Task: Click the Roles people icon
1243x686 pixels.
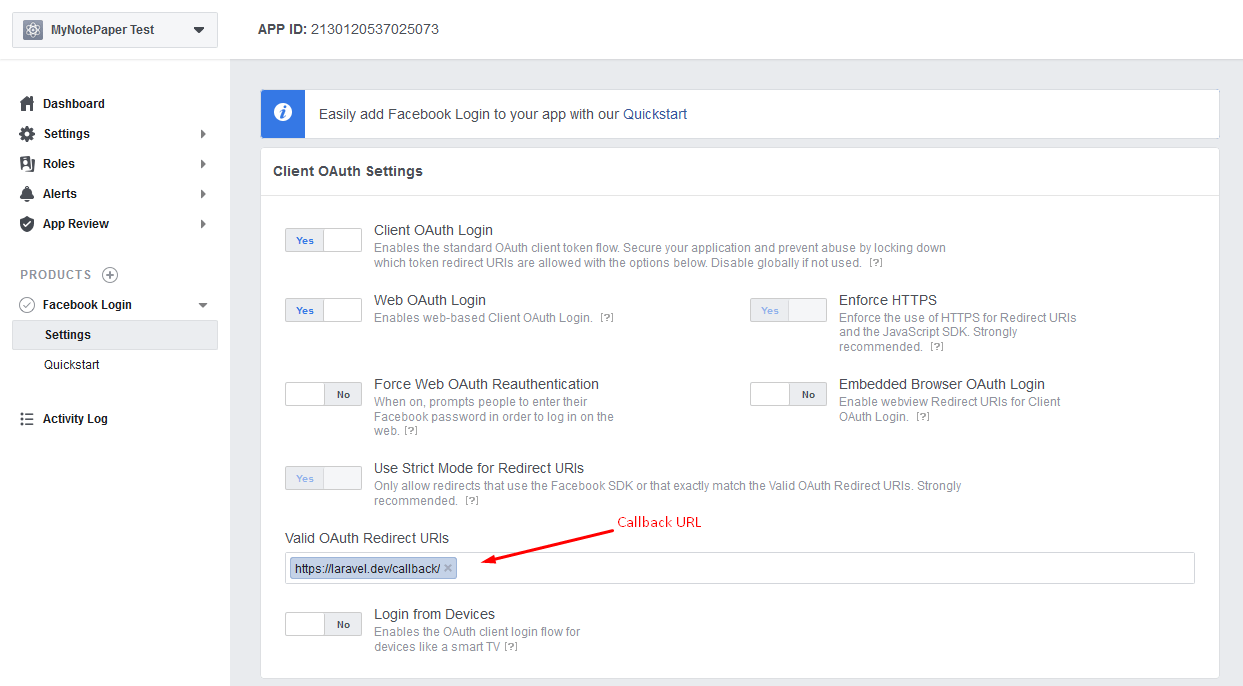Action: click(27, 164)
